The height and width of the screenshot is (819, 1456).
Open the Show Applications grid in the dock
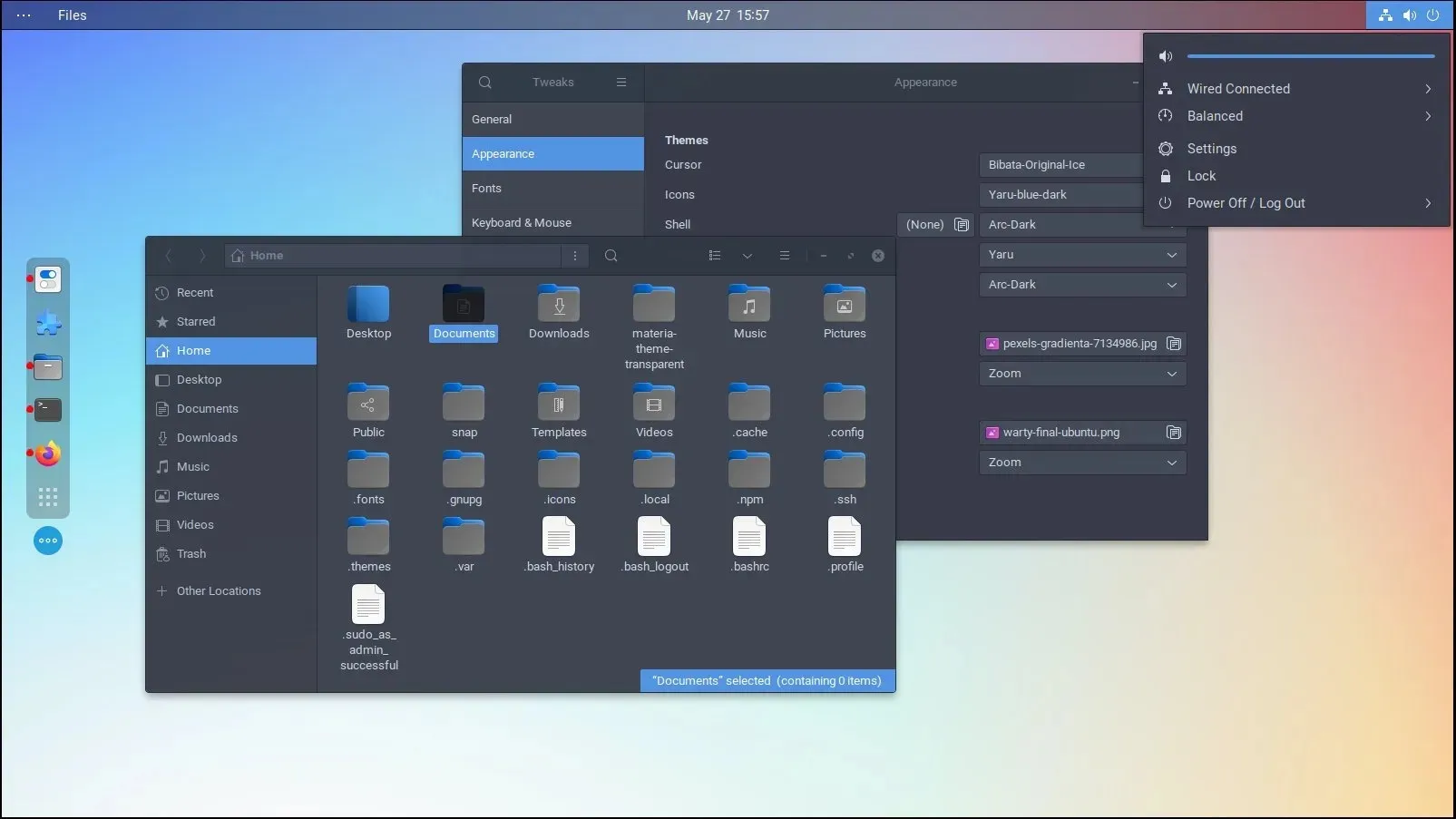pyautogui.click(x=47, y=497)
